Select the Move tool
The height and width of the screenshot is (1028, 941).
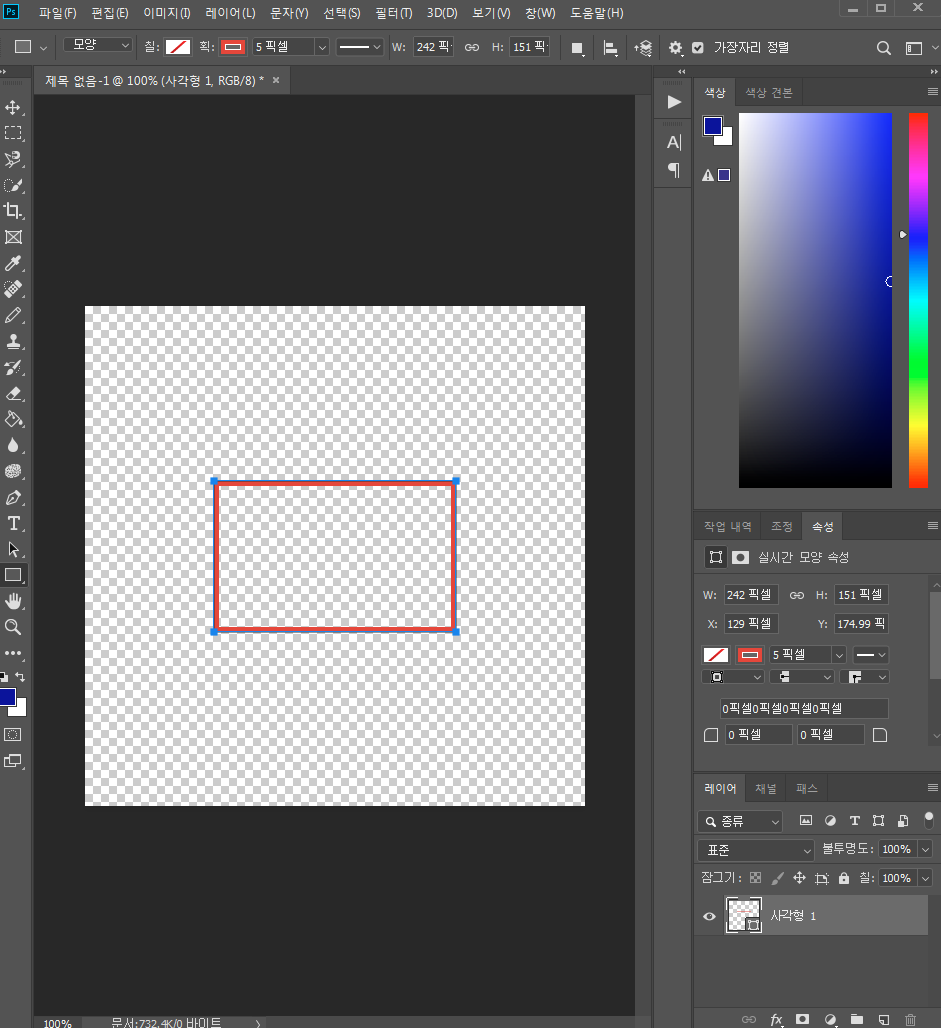13,107
